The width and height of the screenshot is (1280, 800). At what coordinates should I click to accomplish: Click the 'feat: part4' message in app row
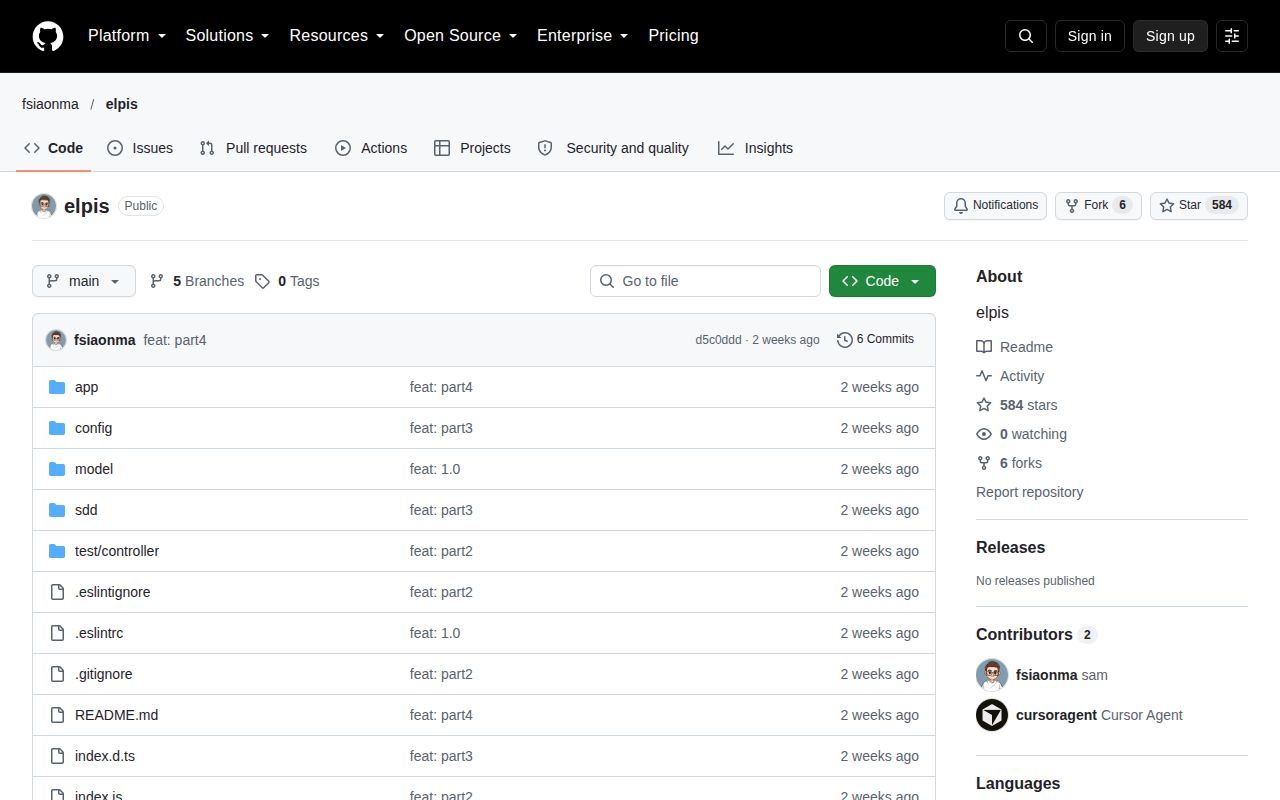pos(441,387)
